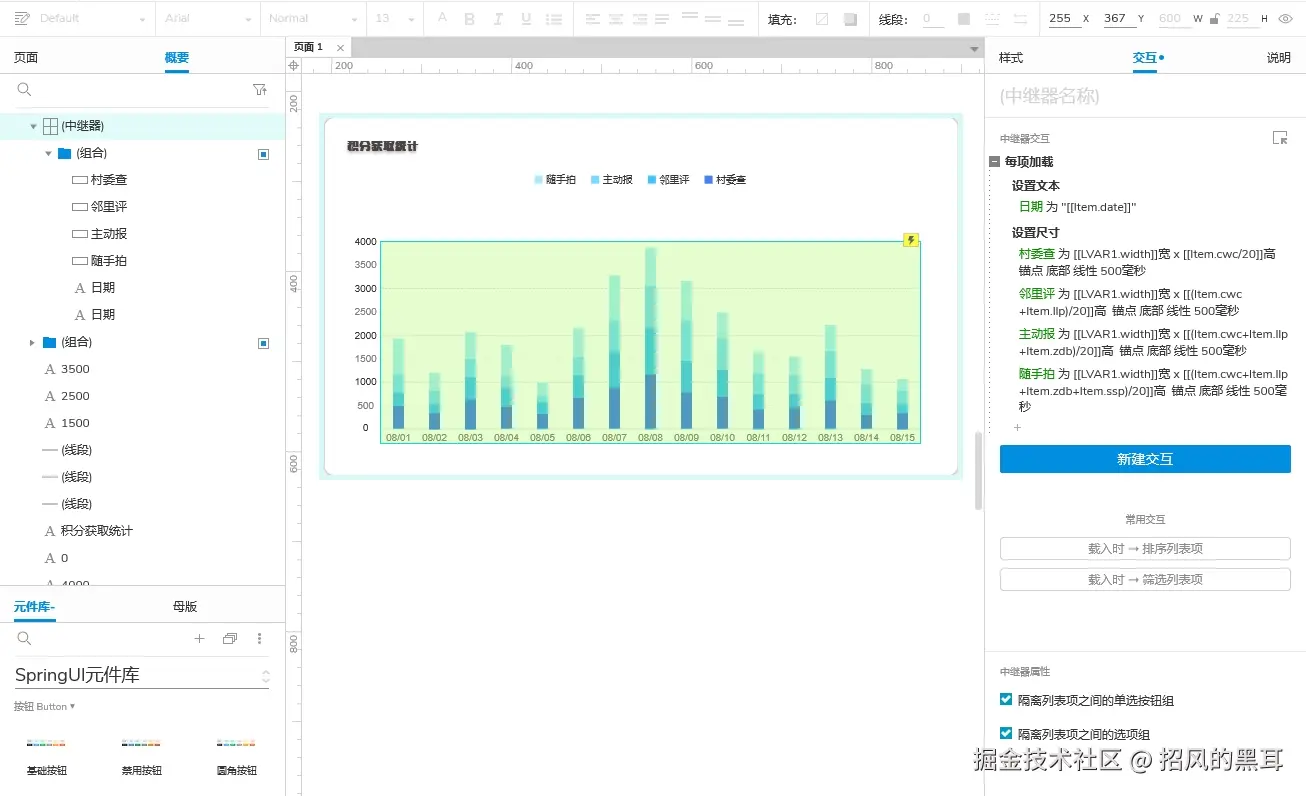Open the 设置文本 action
1306x796 pixels.
[1036, 186]
